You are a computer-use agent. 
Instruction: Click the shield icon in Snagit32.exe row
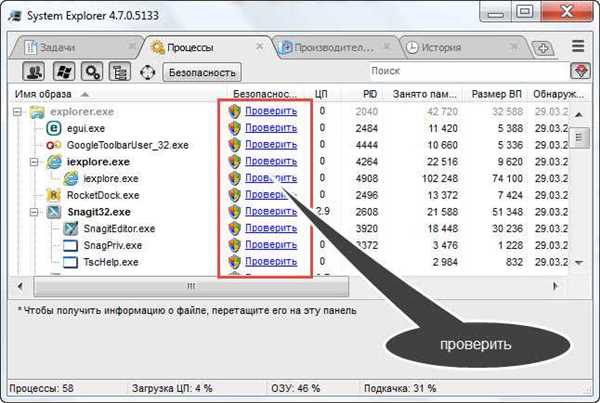click(234, 212)
